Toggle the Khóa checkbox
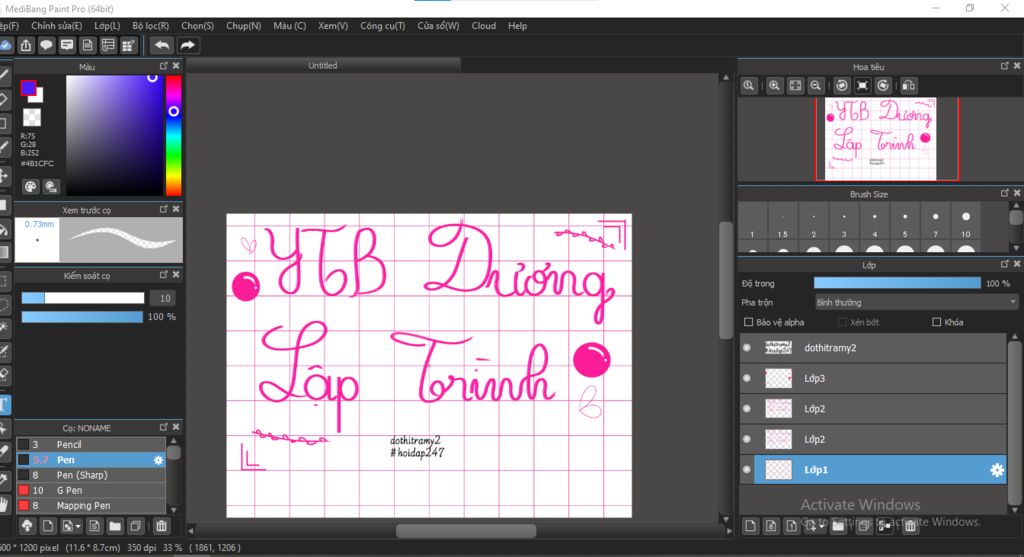 (936, 322)
